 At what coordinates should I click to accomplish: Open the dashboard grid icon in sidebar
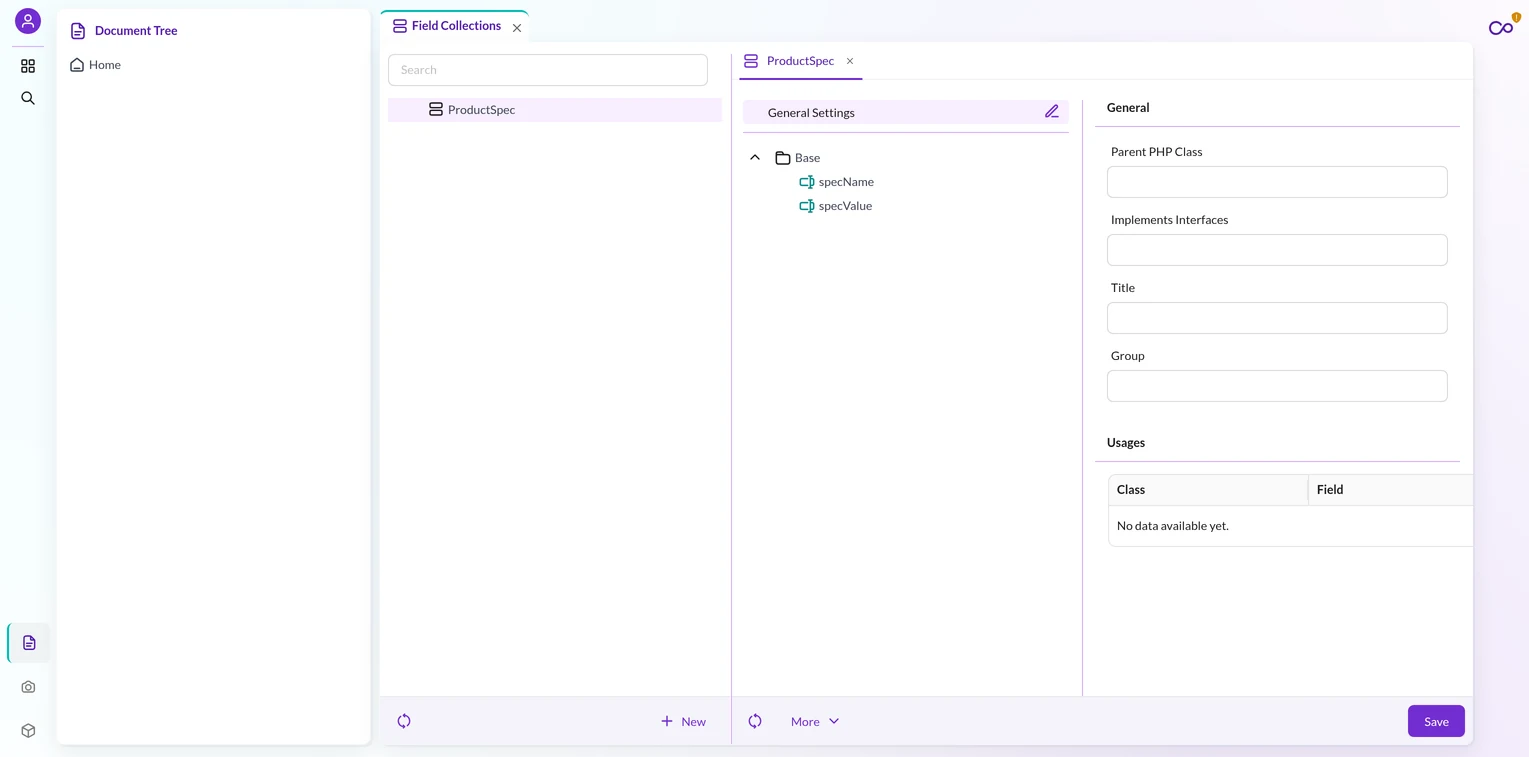click(28, 66)
